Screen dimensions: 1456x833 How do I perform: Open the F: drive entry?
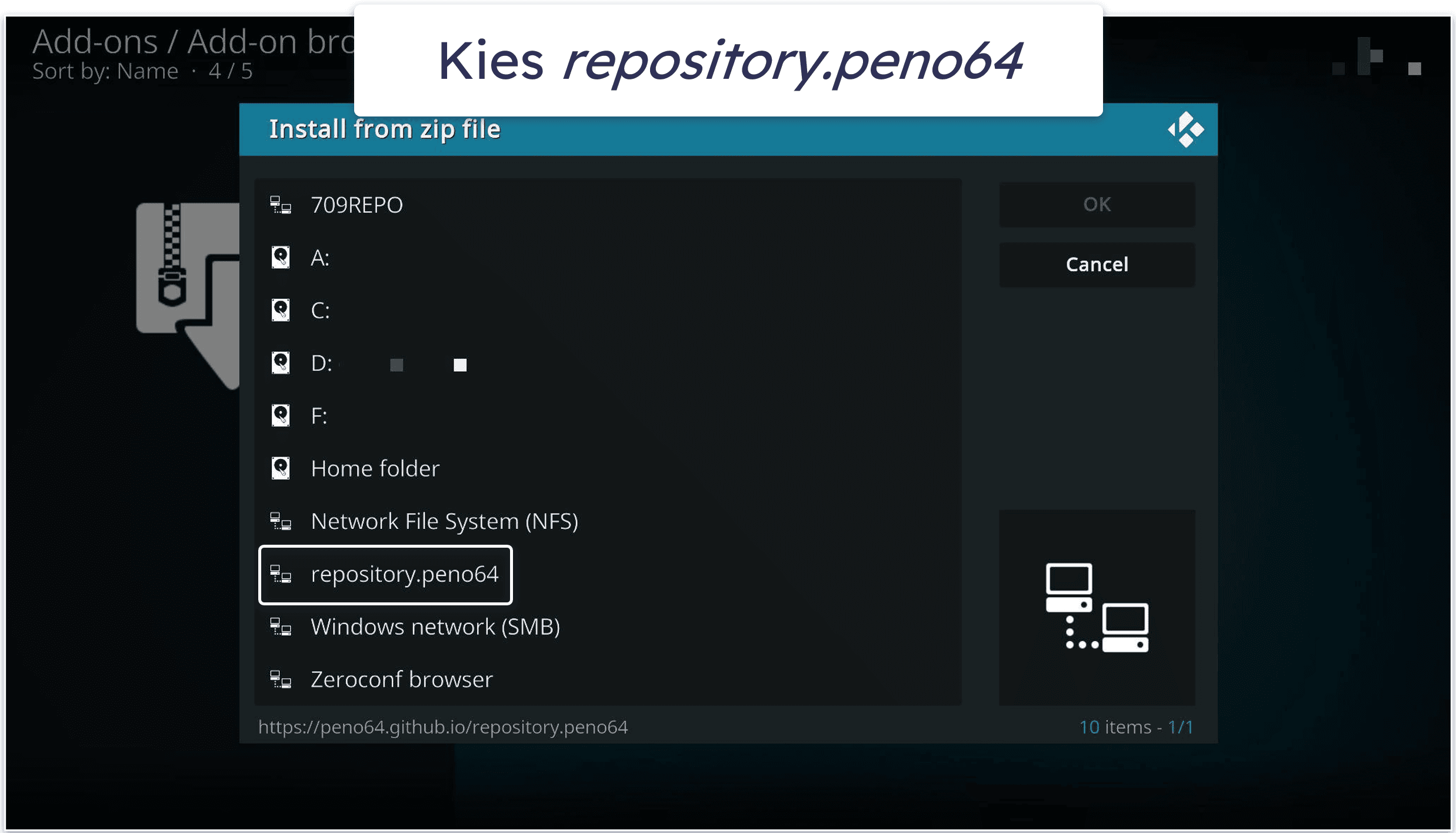click(608, 415)
